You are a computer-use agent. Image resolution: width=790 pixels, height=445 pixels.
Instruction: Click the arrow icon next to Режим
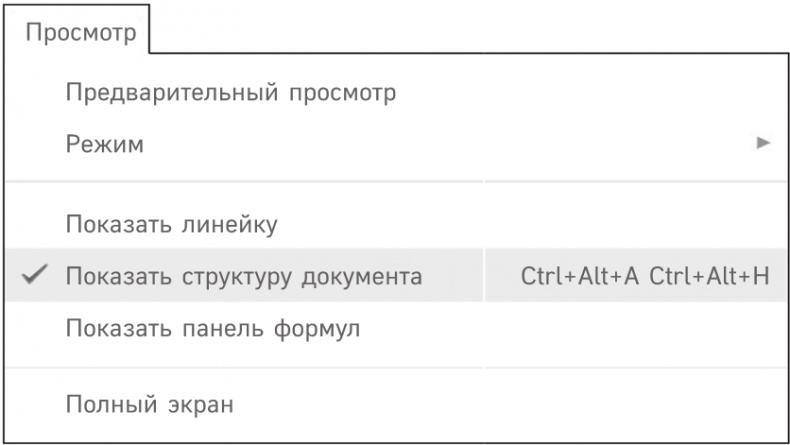coord(763,144)
